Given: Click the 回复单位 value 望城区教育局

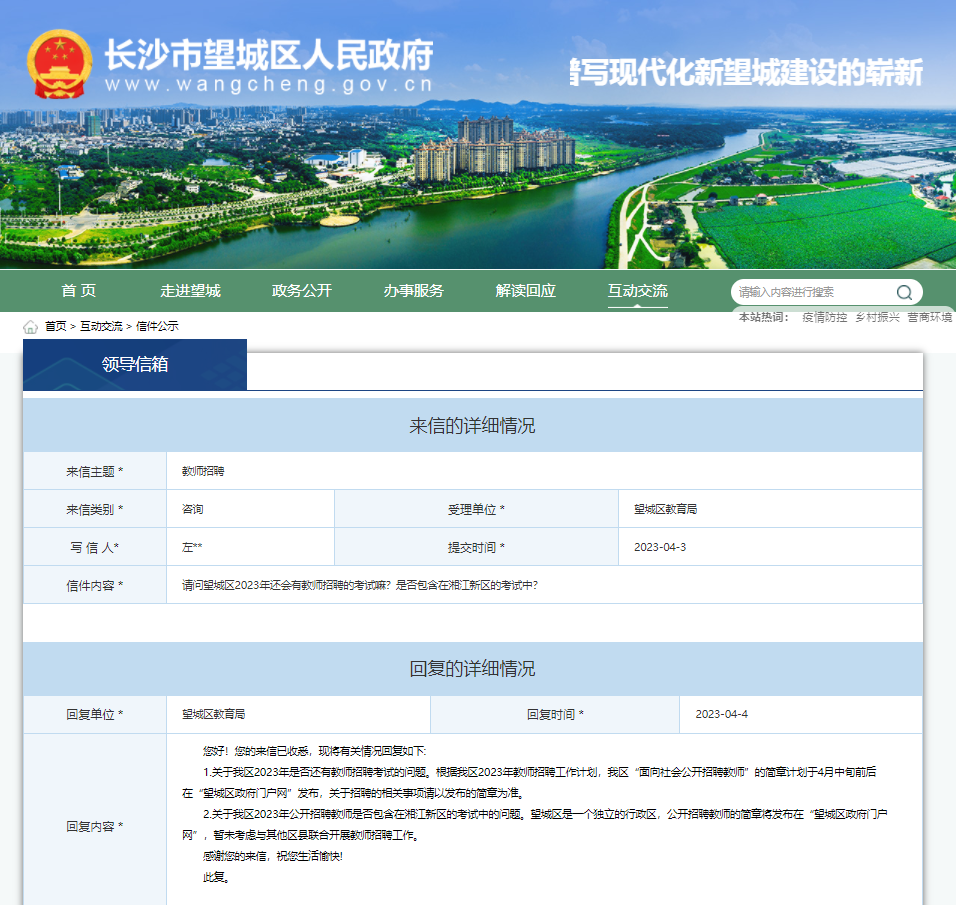Looking at the screenshot, I should pos(213,714).
